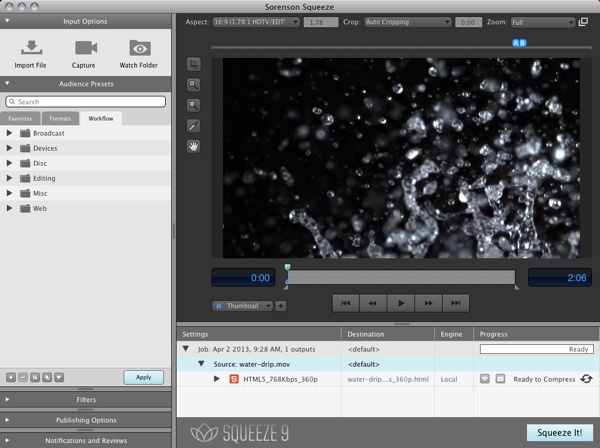
Task: Switch to the Favorites presets tab
Action: [21, 118]
